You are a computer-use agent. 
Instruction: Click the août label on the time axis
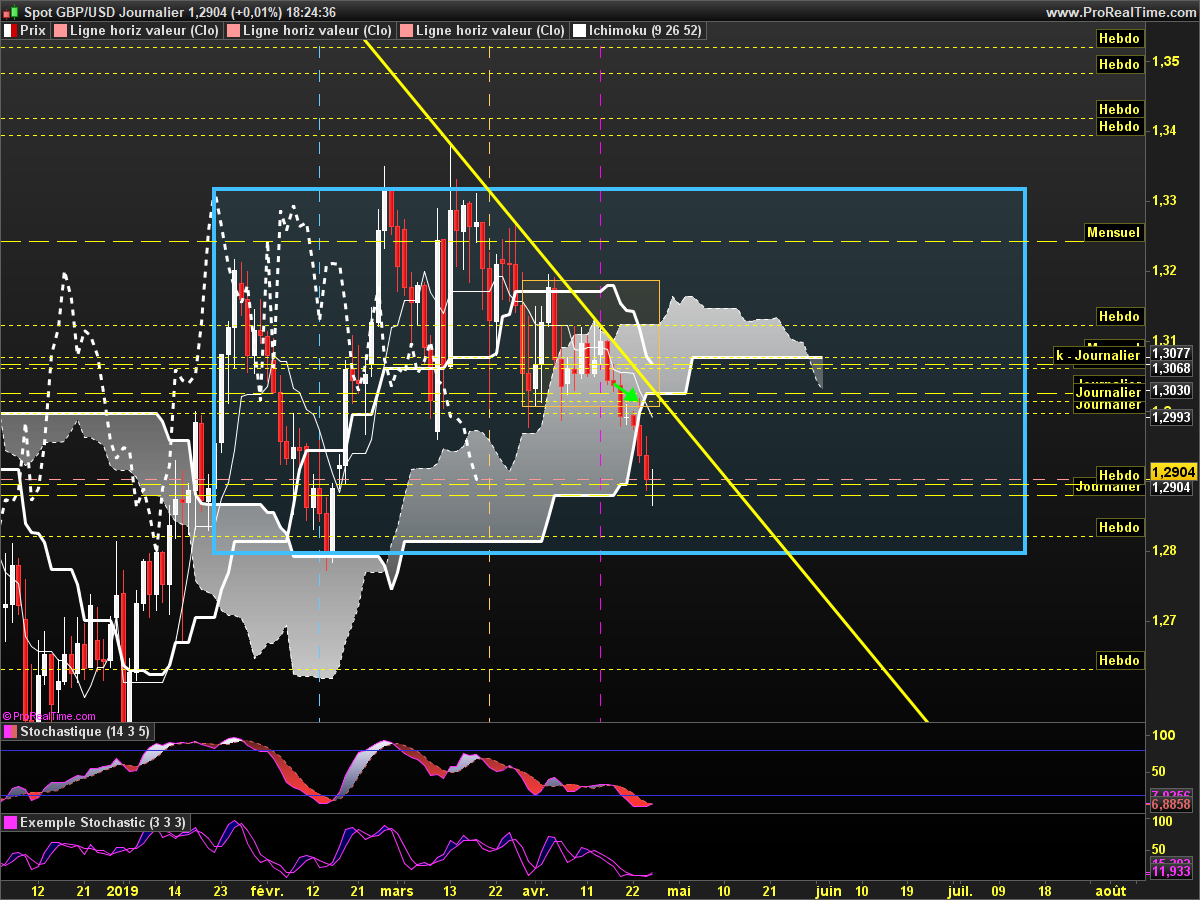click(x=1110, y=889)
